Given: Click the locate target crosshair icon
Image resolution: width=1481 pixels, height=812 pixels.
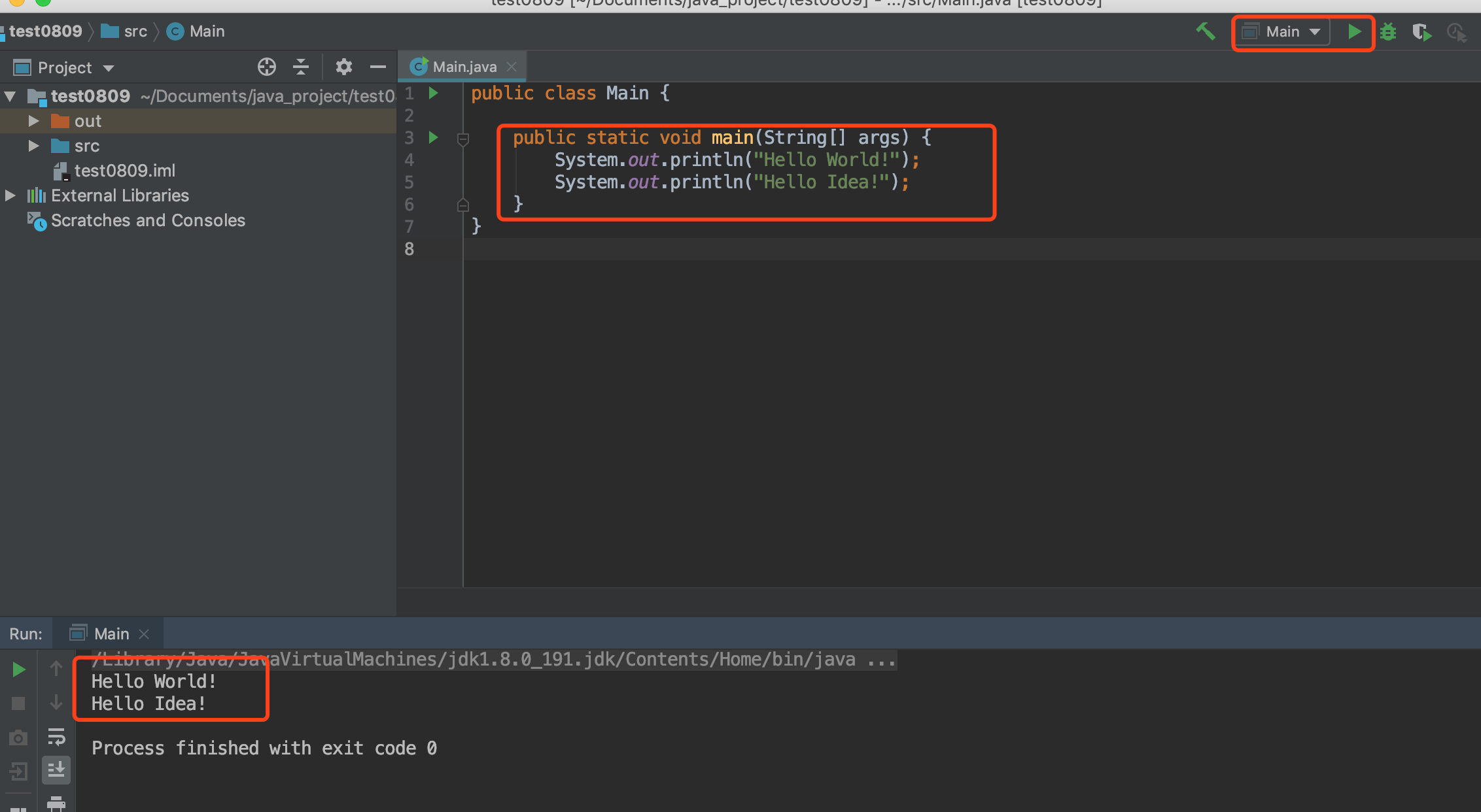Looking at the screenshot, I should coord(266,67).
